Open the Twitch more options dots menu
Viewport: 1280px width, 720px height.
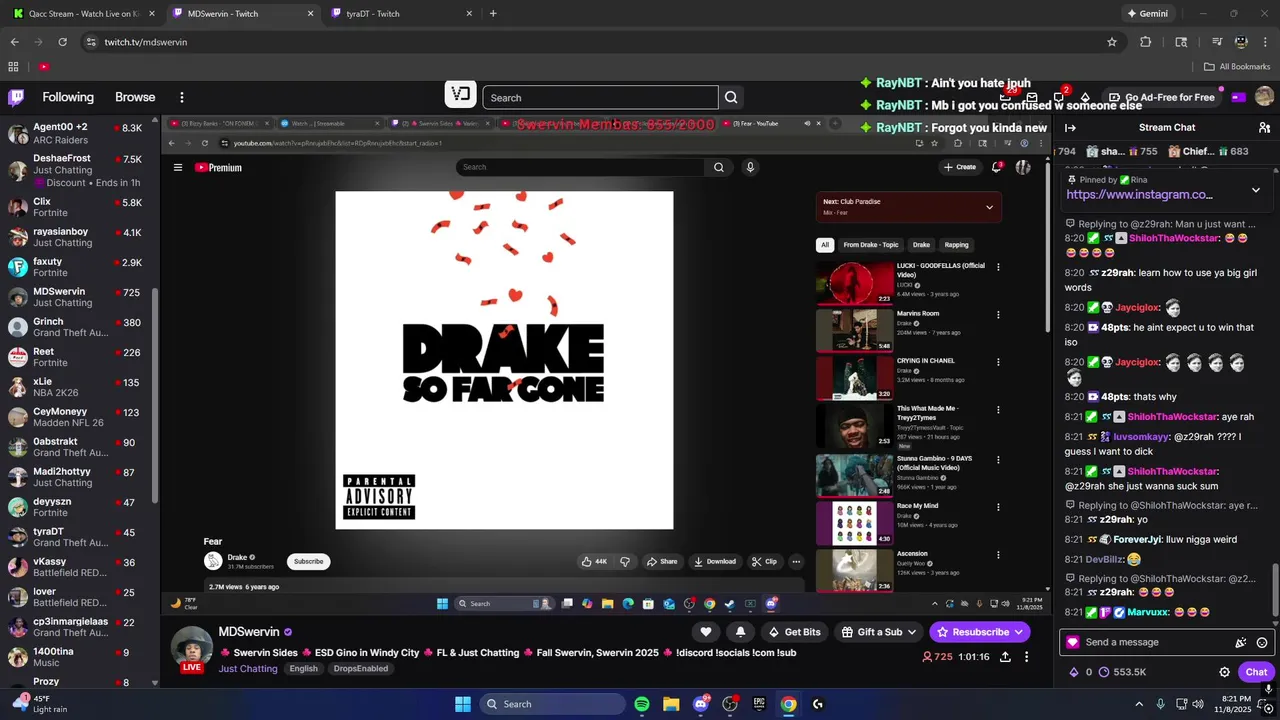pos(182,97)
